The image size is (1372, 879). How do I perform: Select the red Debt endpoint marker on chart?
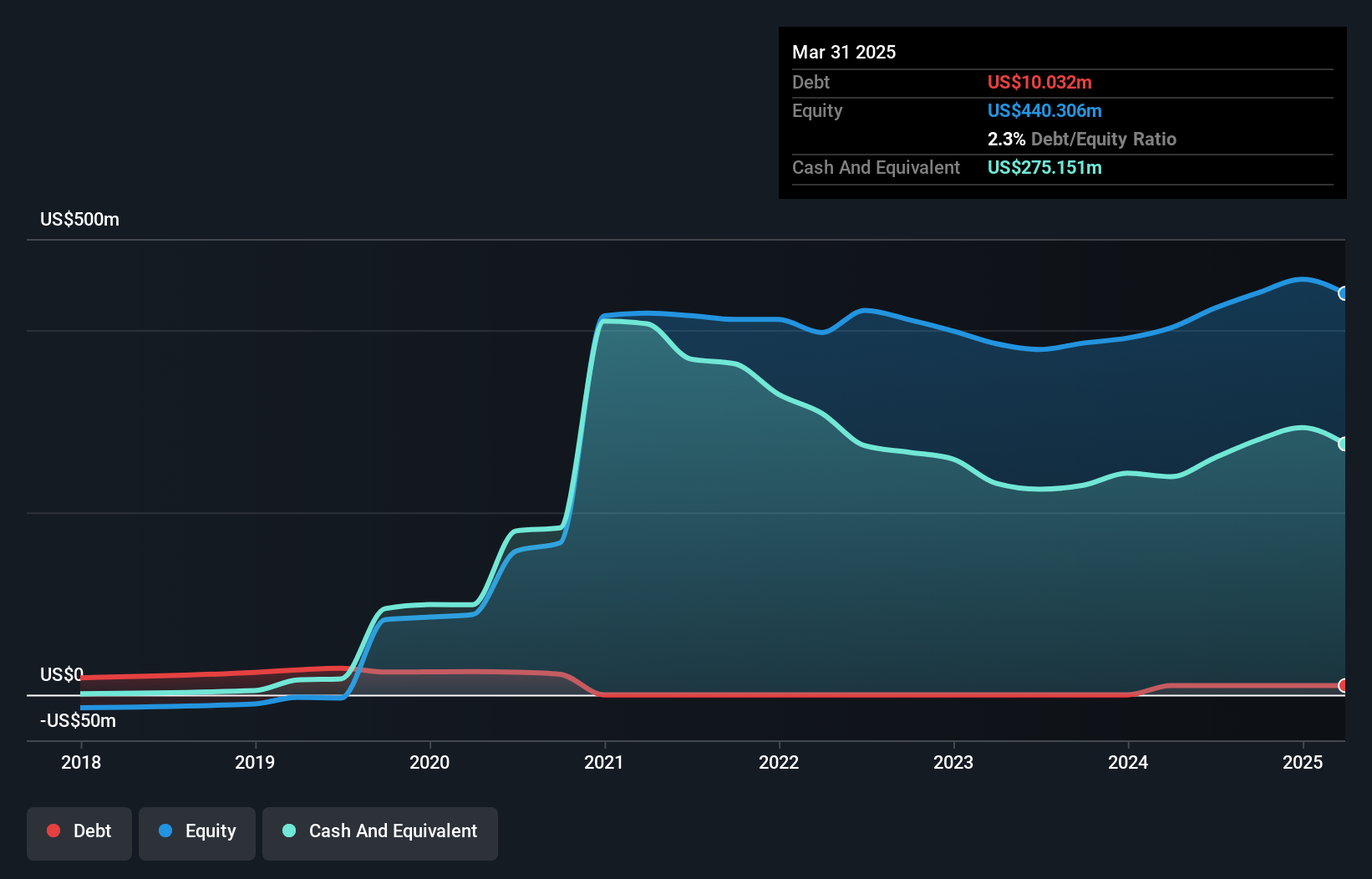(x=1344, y=685)
